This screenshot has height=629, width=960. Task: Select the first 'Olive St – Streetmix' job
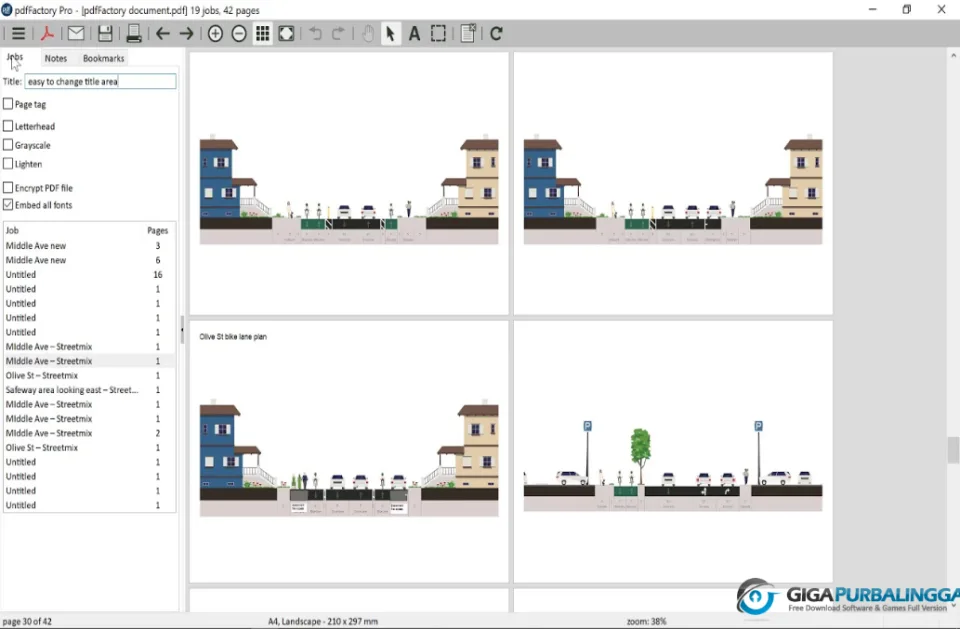click(x=89, y=375)
